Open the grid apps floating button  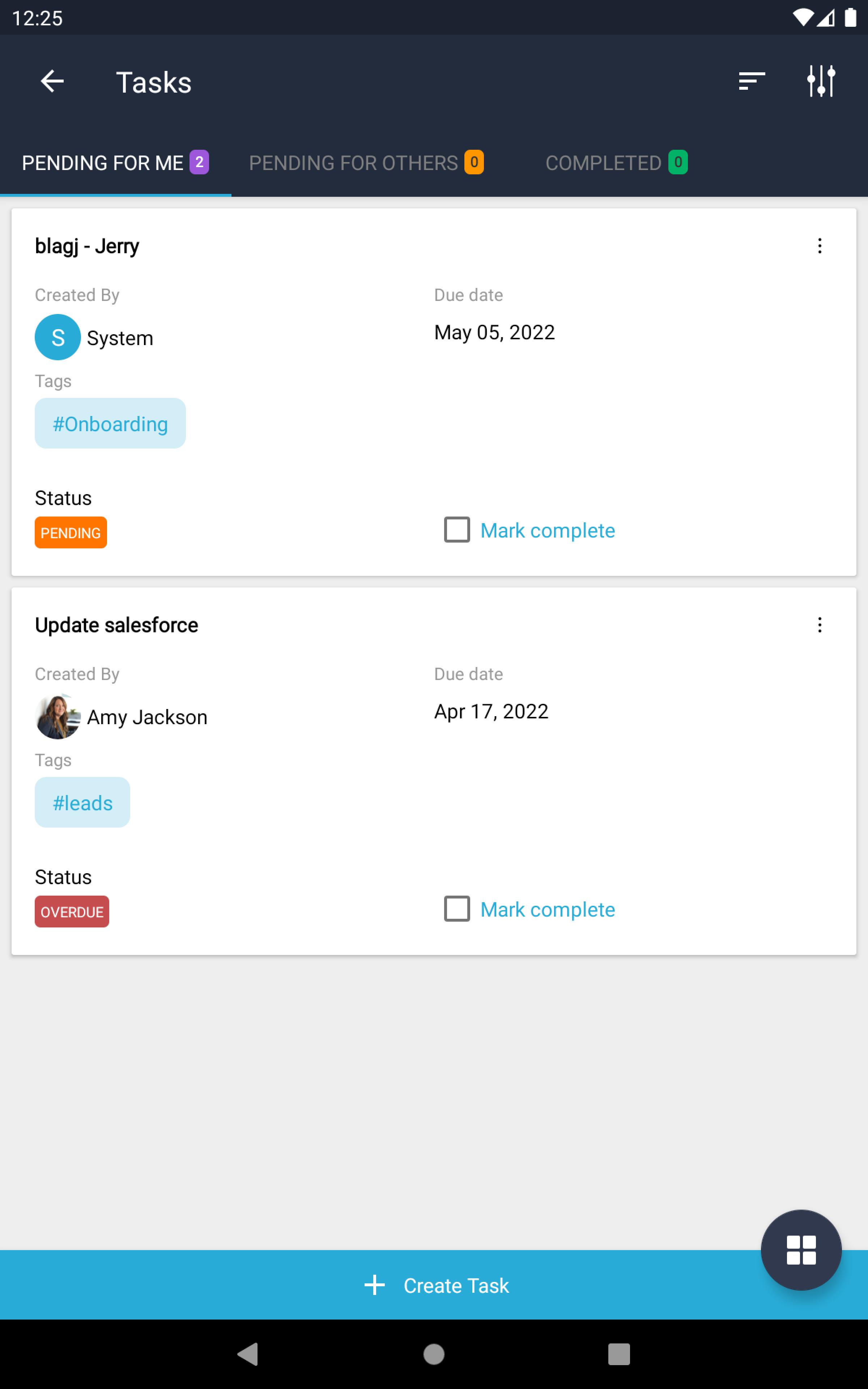801,1249
